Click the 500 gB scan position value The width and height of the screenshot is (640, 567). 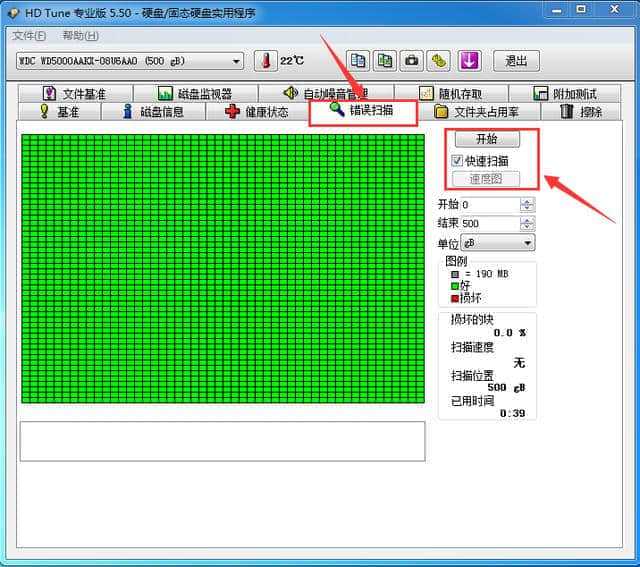tap(506, 388)
